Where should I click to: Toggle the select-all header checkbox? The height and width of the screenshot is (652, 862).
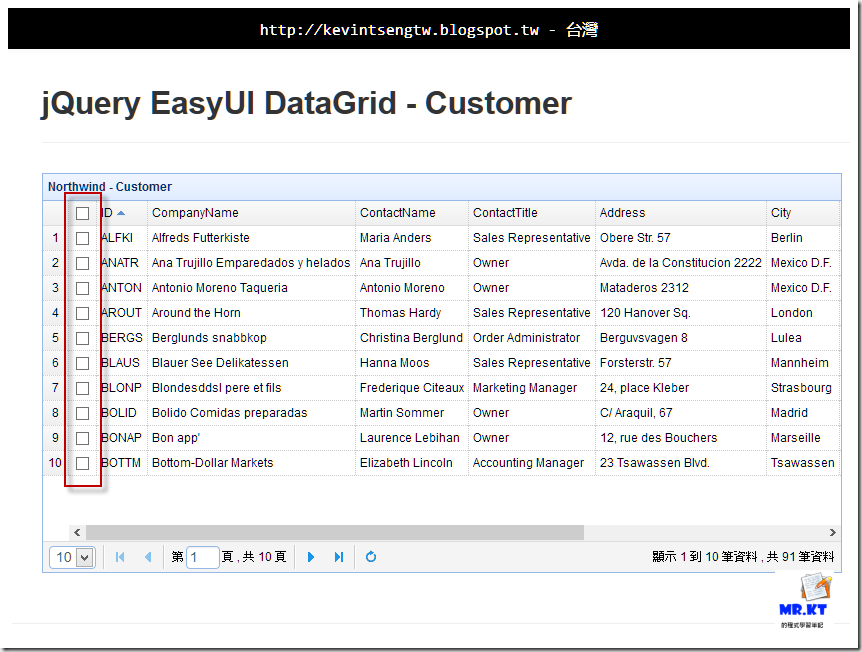tap(82, 213)
